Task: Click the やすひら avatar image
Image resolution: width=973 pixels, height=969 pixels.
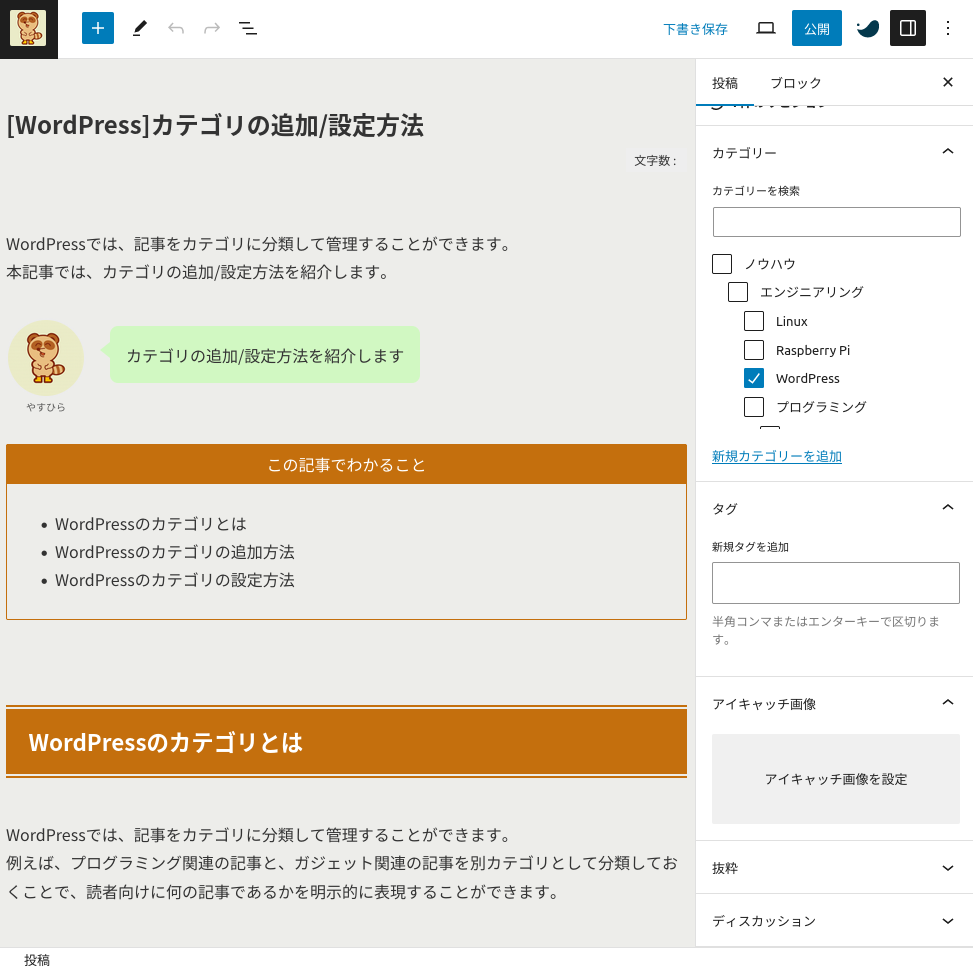Action: (46, 358)
